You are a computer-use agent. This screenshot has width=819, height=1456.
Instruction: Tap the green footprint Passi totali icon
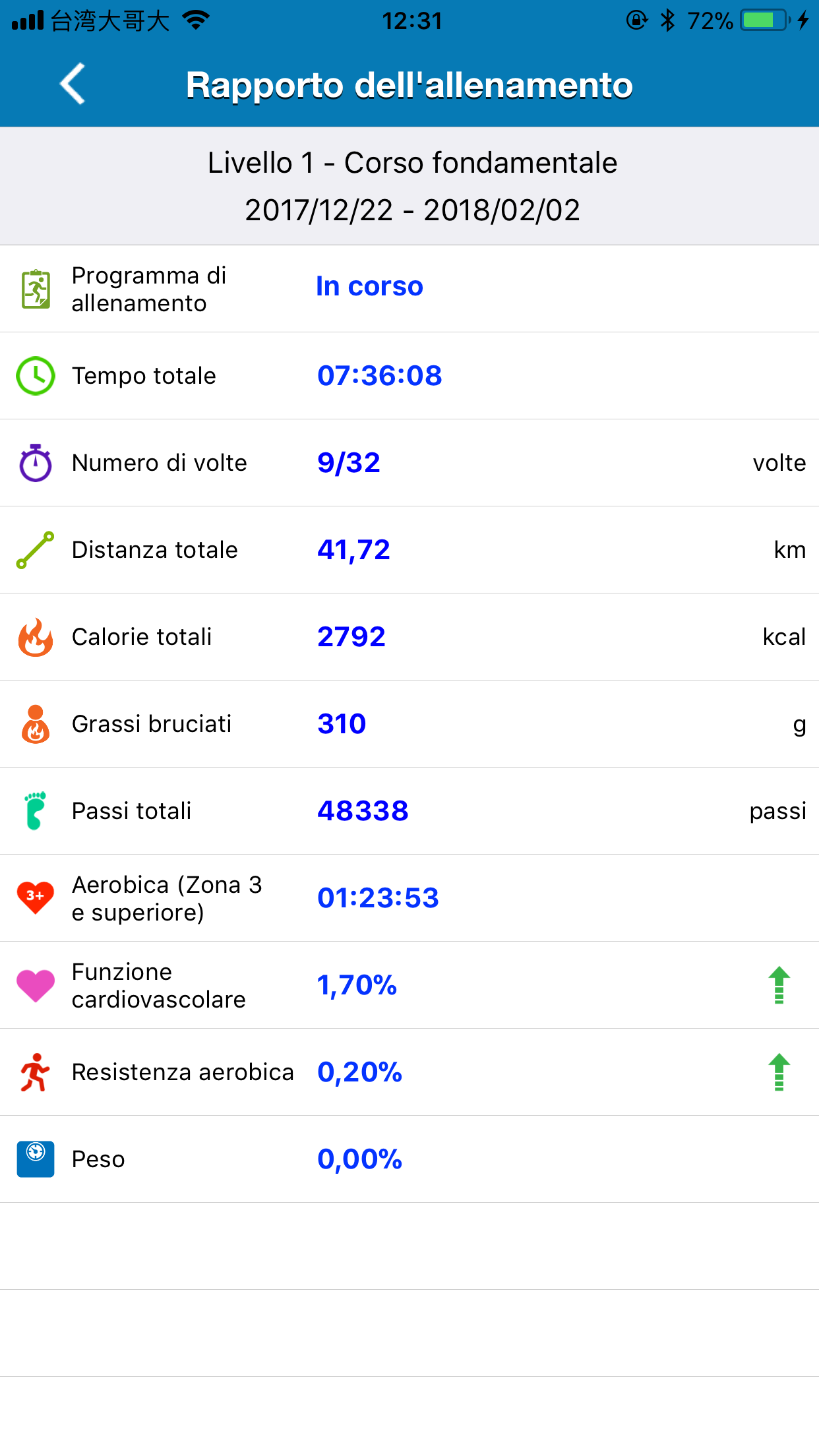point(36,811)
